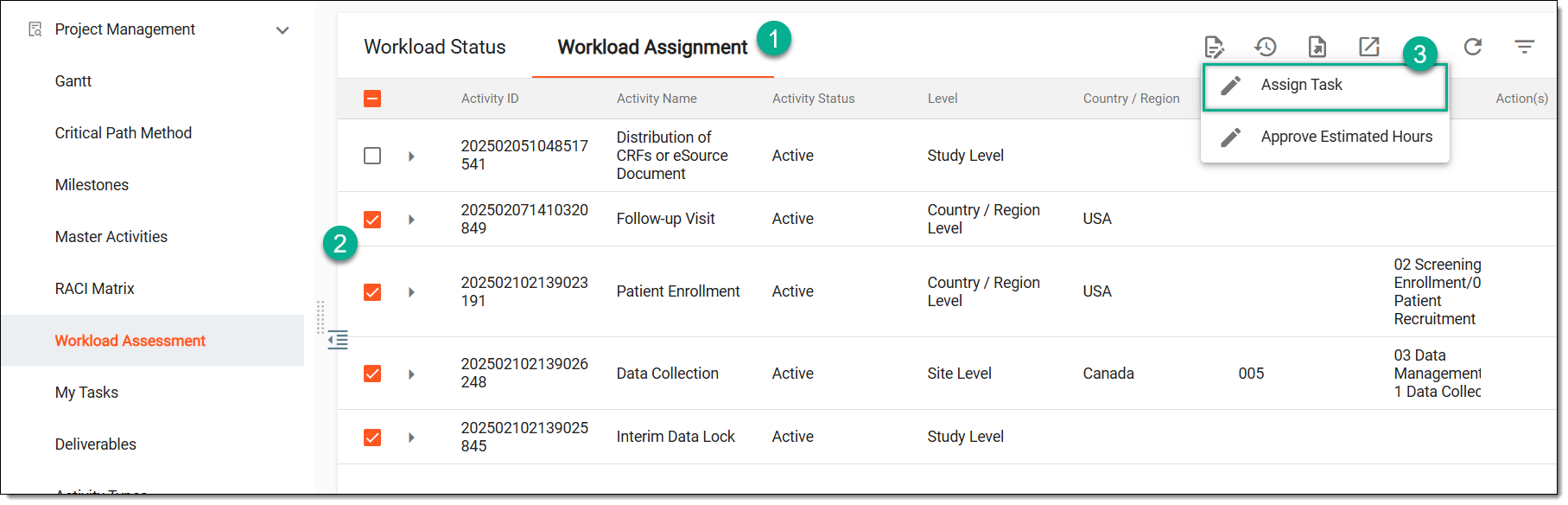Open Master Activities page

point(111,237)
